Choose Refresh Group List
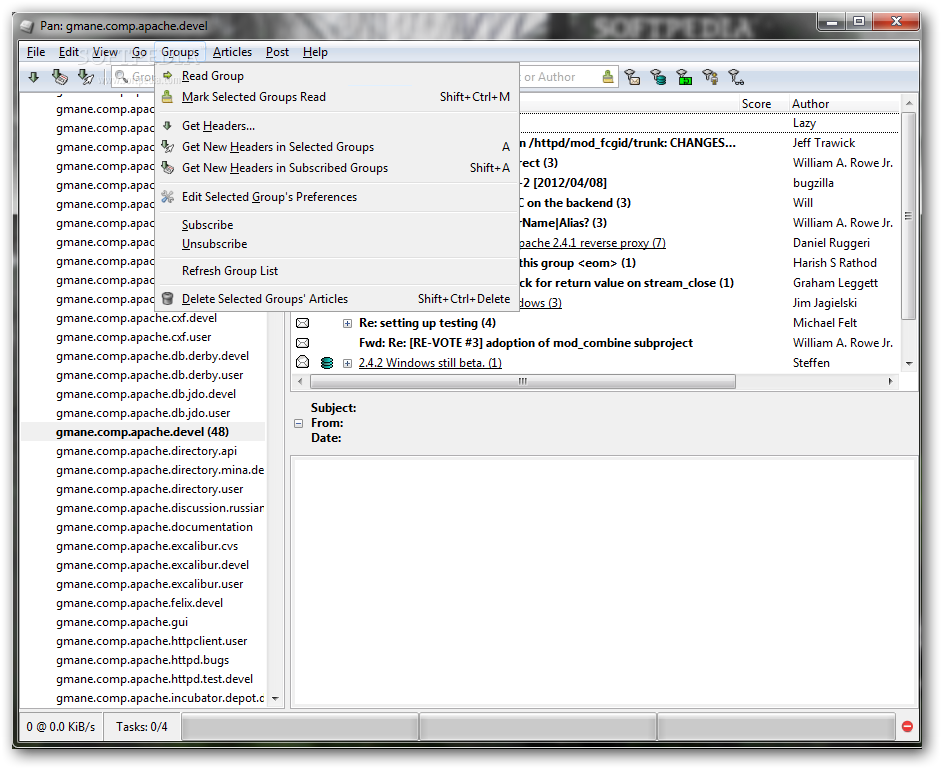The height and width of the screenshot is (769, 942). tap(336, 271)
